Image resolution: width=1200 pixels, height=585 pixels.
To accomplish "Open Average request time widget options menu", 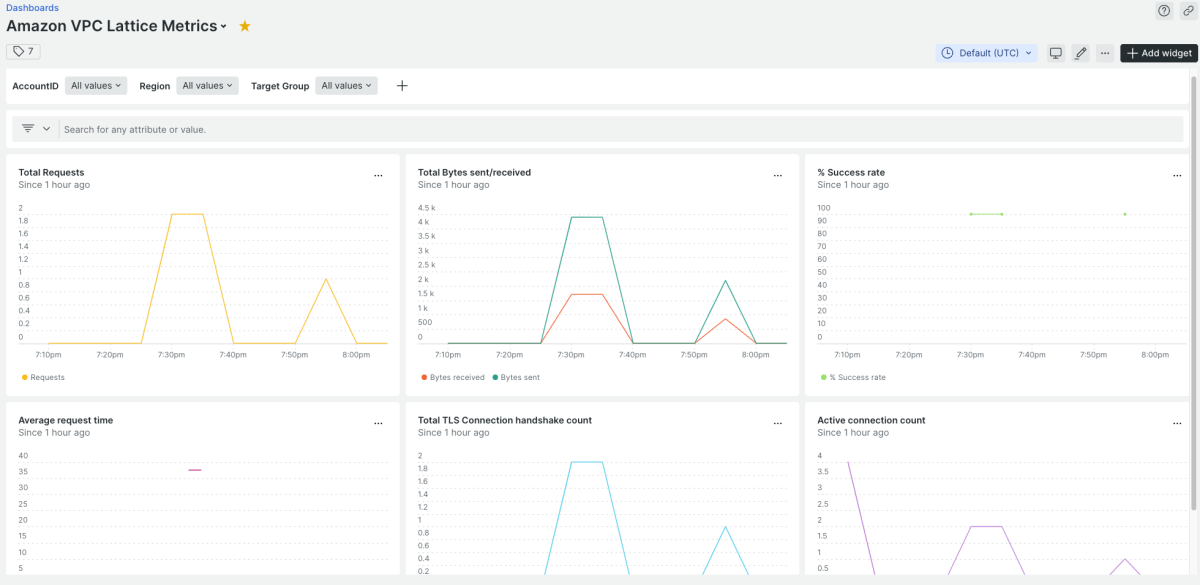I will click(378, 424).
